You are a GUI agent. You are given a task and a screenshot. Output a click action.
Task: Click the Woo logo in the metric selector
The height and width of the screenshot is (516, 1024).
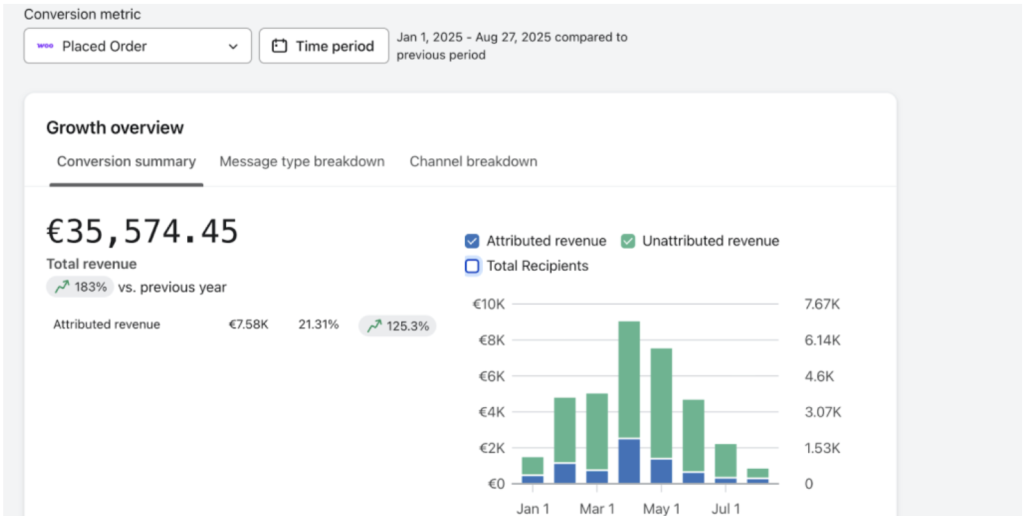point(45,46)
